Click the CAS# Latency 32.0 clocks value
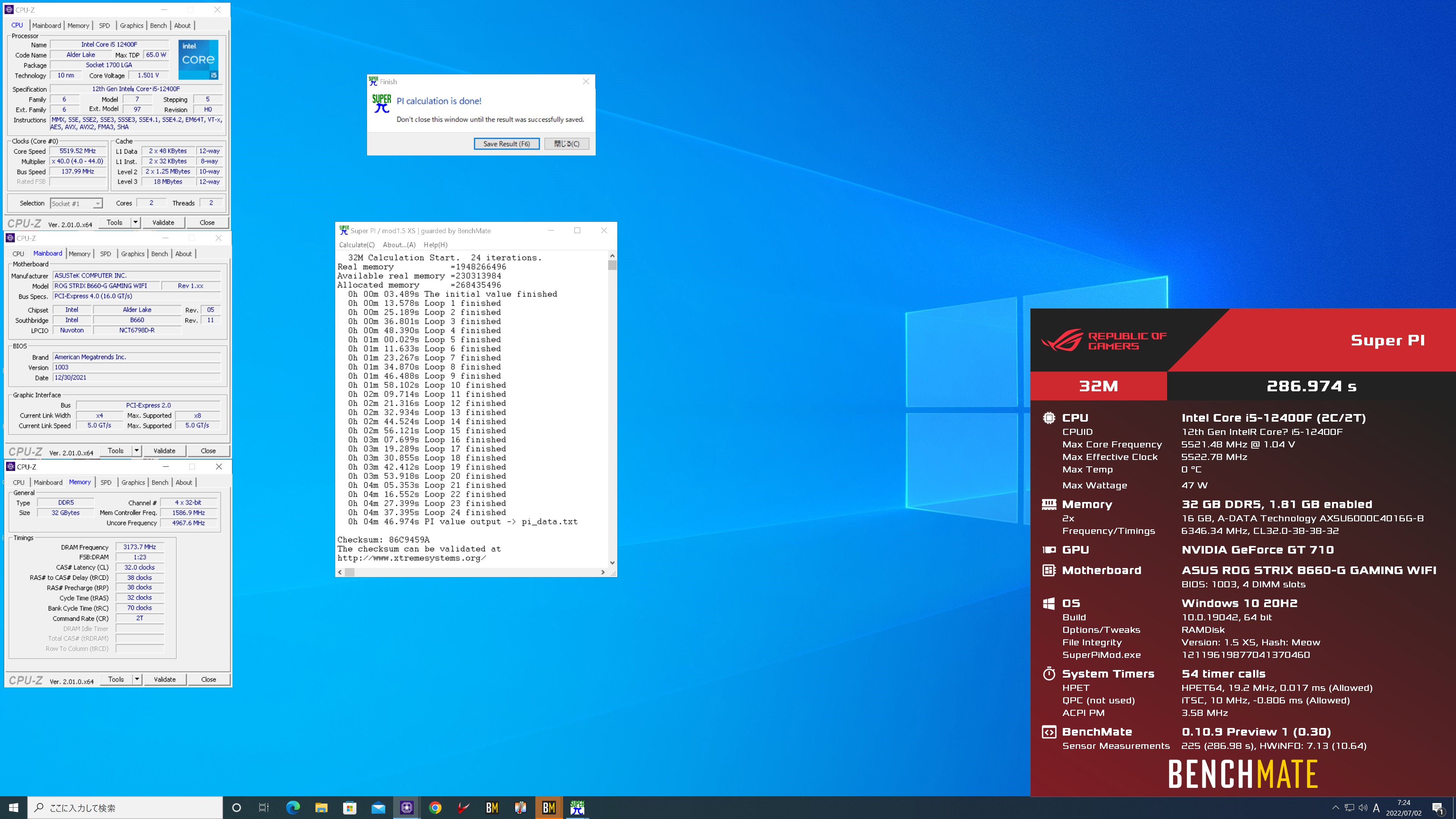This screenshot has height=819, width=1456. pos(140,568)
